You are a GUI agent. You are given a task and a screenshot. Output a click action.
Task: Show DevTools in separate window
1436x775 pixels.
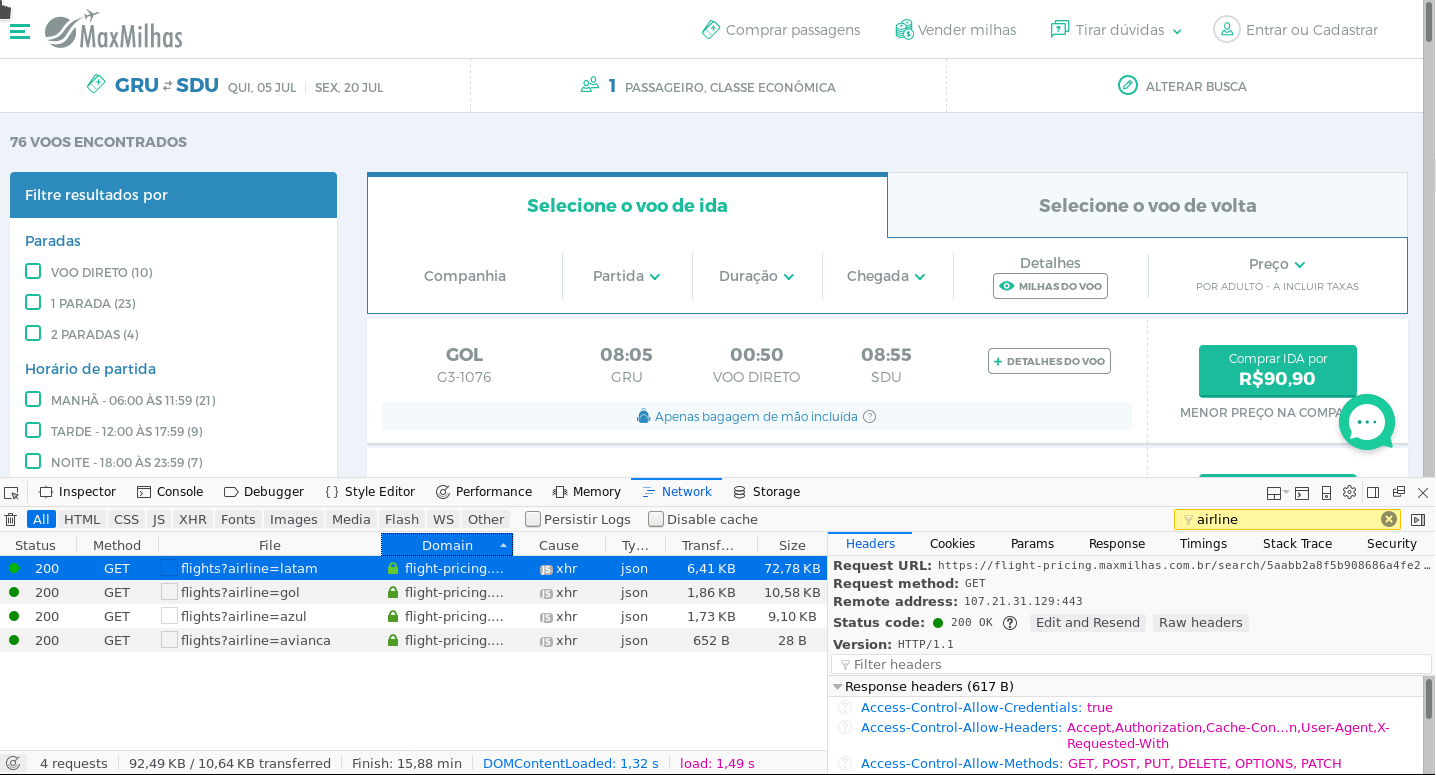point(1398,492)
